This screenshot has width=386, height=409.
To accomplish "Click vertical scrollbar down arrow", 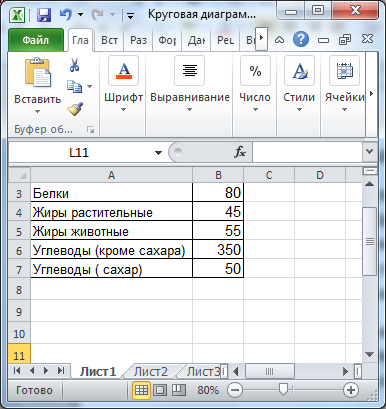I will pyautogui.click(x=370, y=354).
